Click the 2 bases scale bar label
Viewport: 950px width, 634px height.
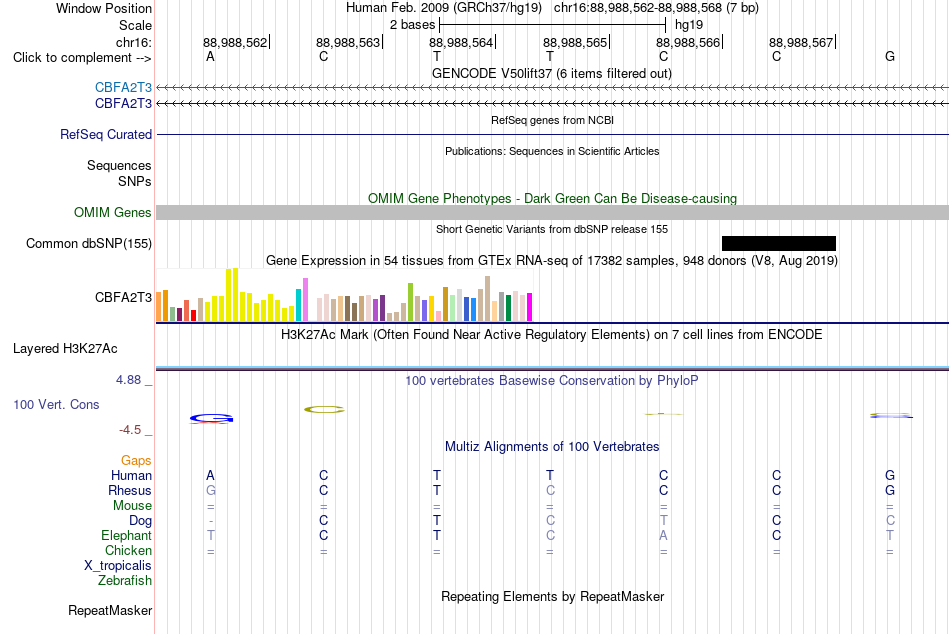[x=412, y=25]
